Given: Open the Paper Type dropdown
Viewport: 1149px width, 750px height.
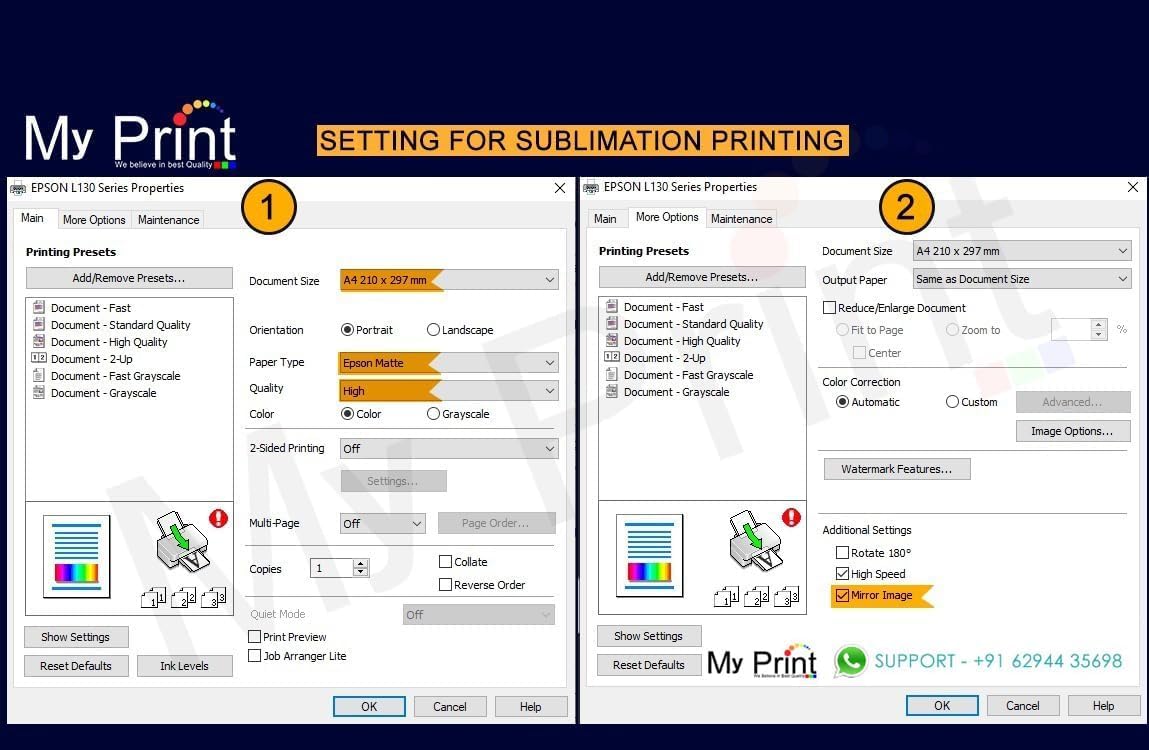Looking at the screenshot, I should pos(449,362).
